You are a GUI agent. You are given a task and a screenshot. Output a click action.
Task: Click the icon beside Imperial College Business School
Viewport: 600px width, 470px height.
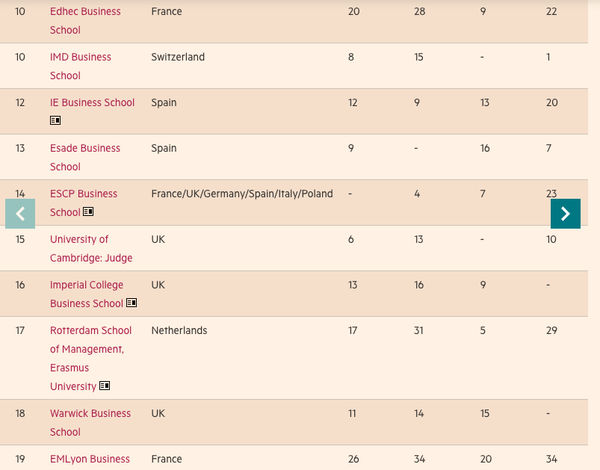coord(131,303)
